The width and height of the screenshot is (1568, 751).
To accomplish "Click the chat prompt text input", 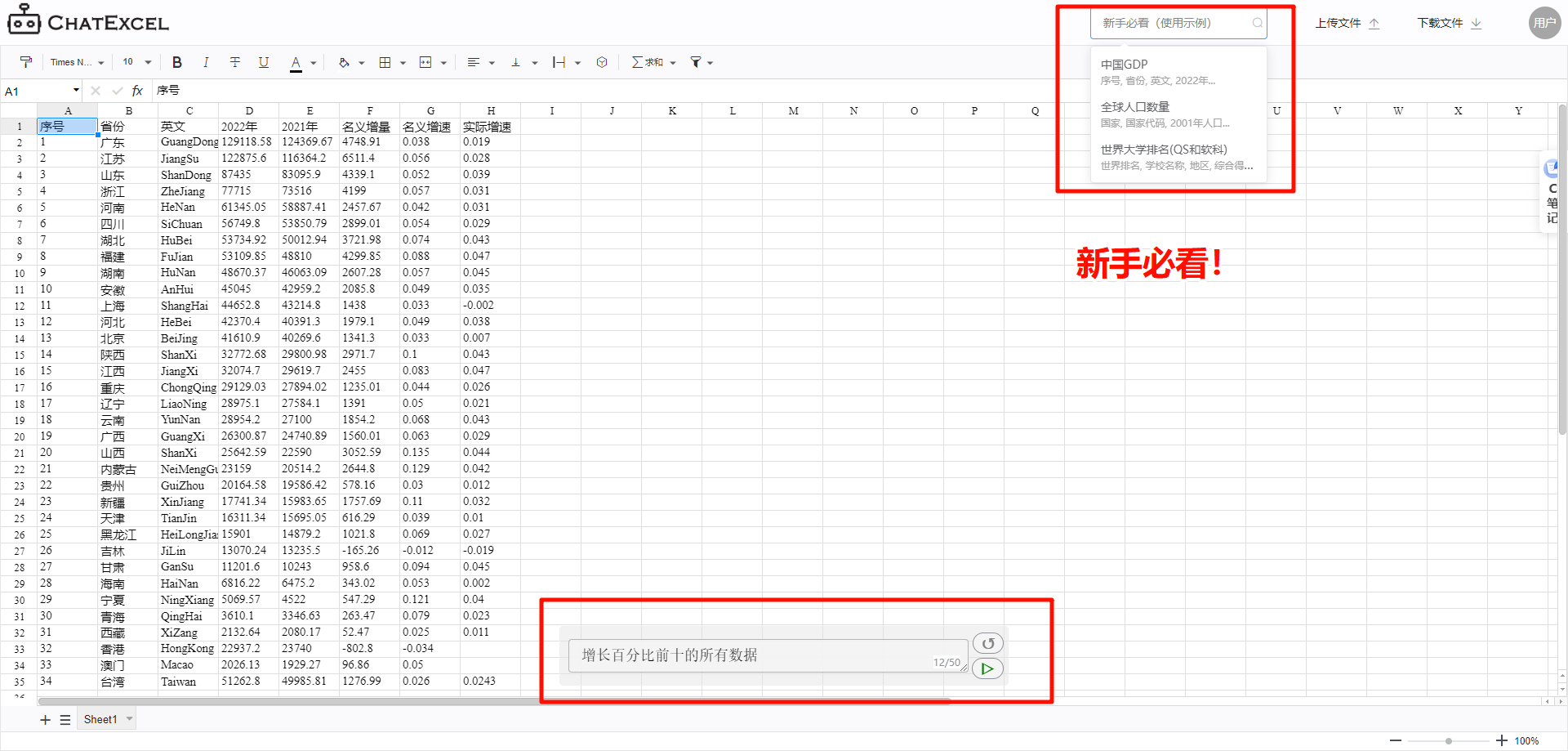I will coord(768,655).
